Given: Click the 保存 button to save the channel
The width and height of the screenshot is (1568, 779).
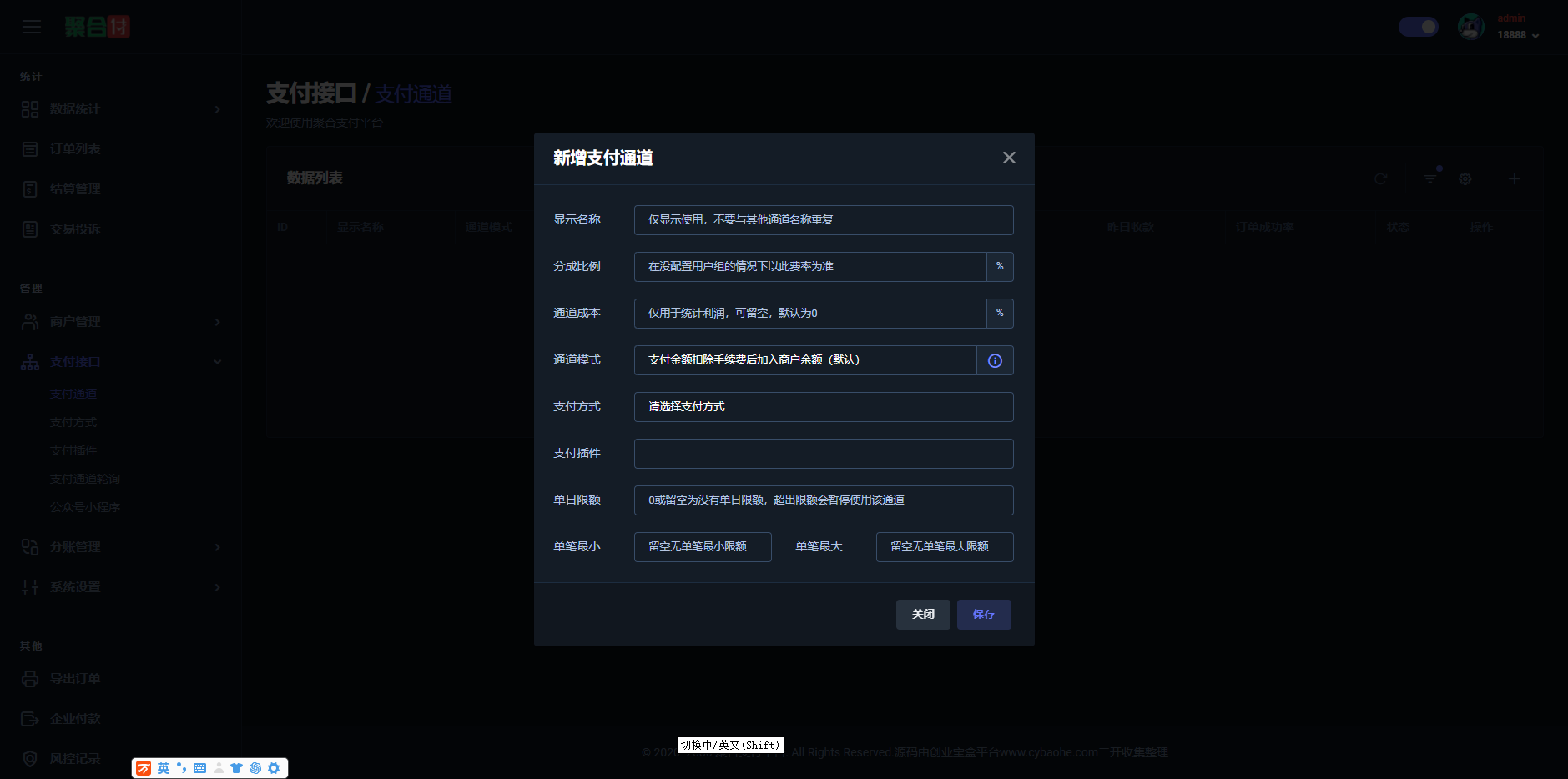Looking at the screenshot, I should (x=983, y=615).
